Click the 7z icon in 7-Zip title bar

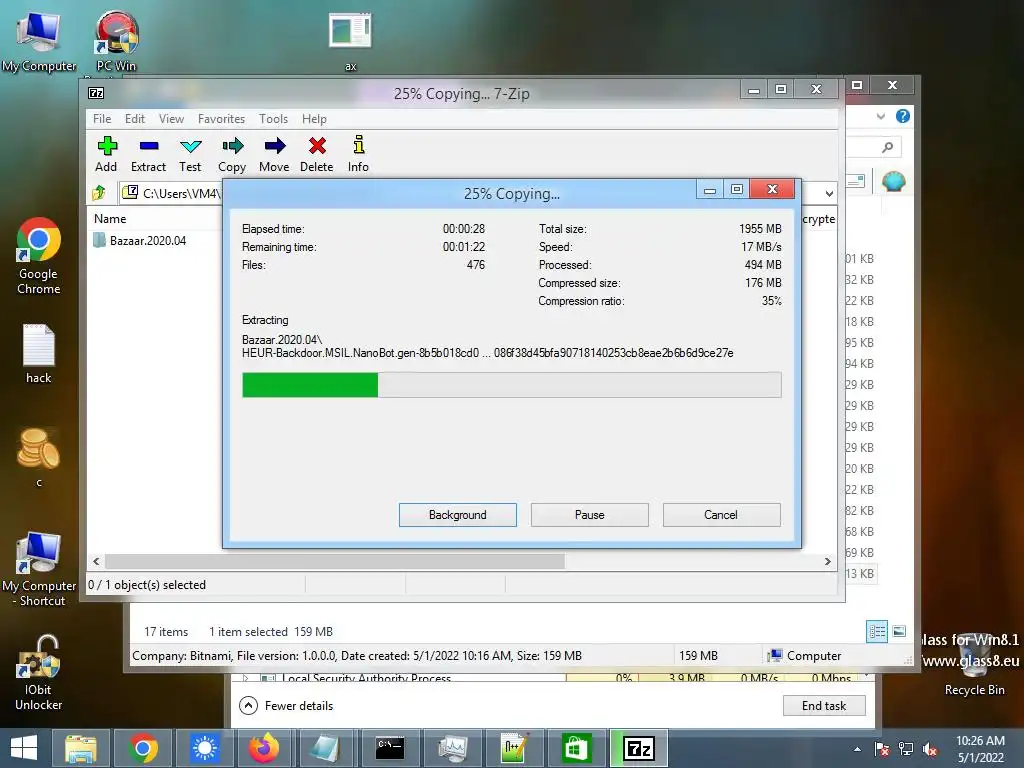click(x=96, y=93)
